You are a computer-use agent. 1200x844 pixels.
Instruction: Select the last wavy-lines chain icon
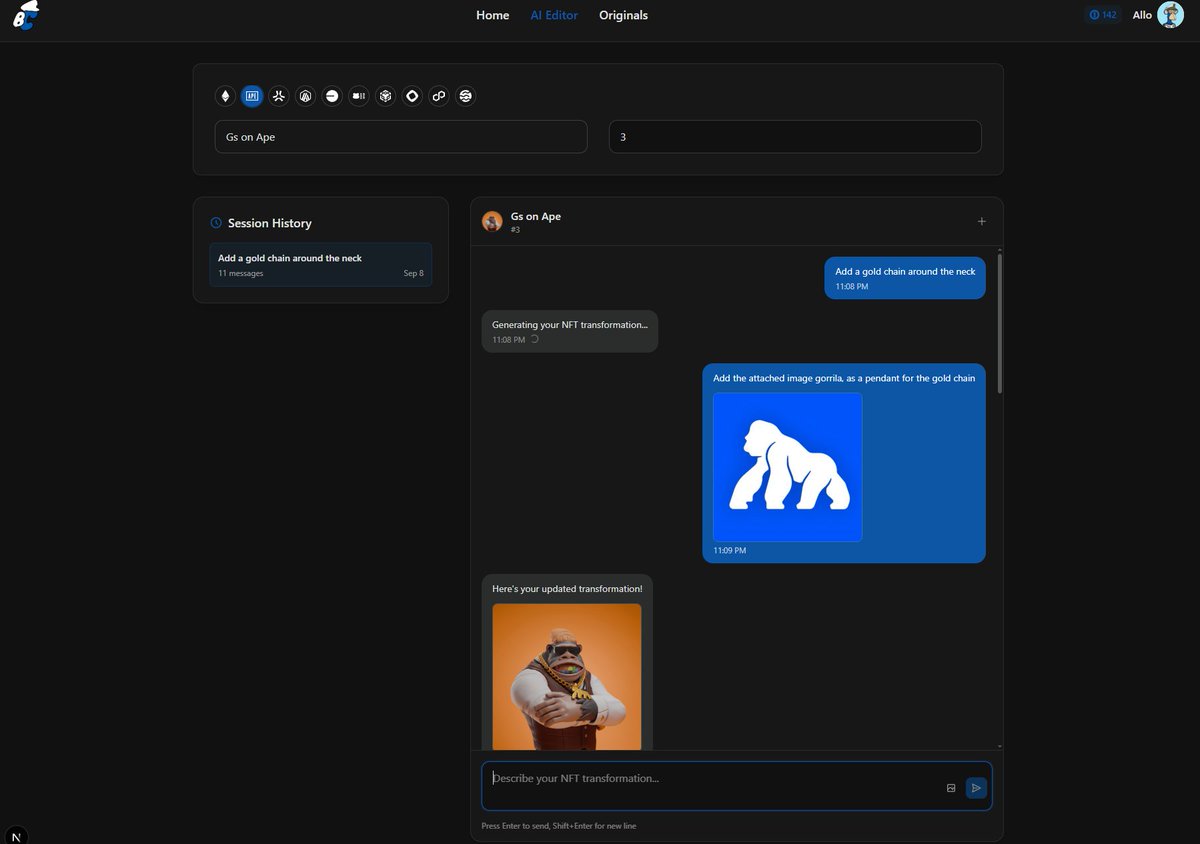[x=466, y=96]
